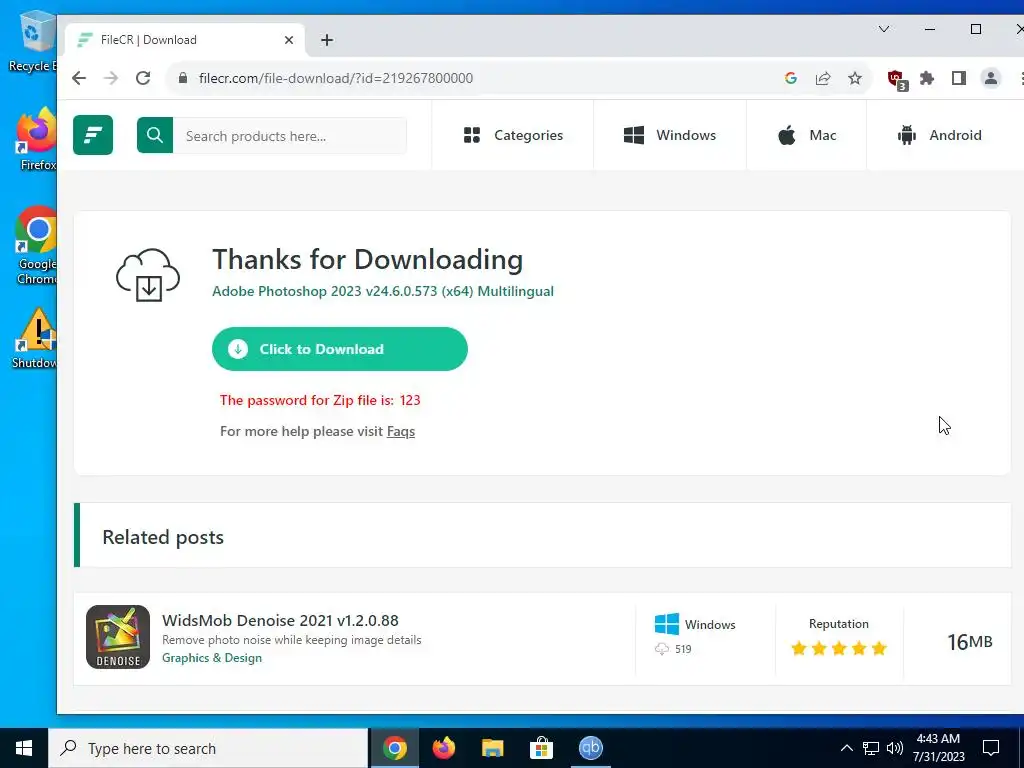Click the Click to Download button
The width and height of the screenshot is (1024, 768).
[x=340, y=349]
